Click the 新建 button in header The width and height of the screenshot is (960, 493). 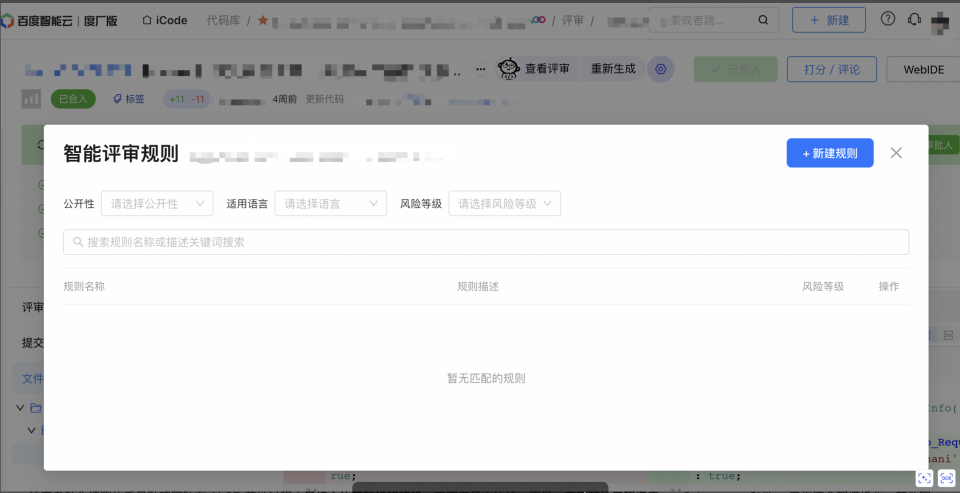click(x=829, y=20)
